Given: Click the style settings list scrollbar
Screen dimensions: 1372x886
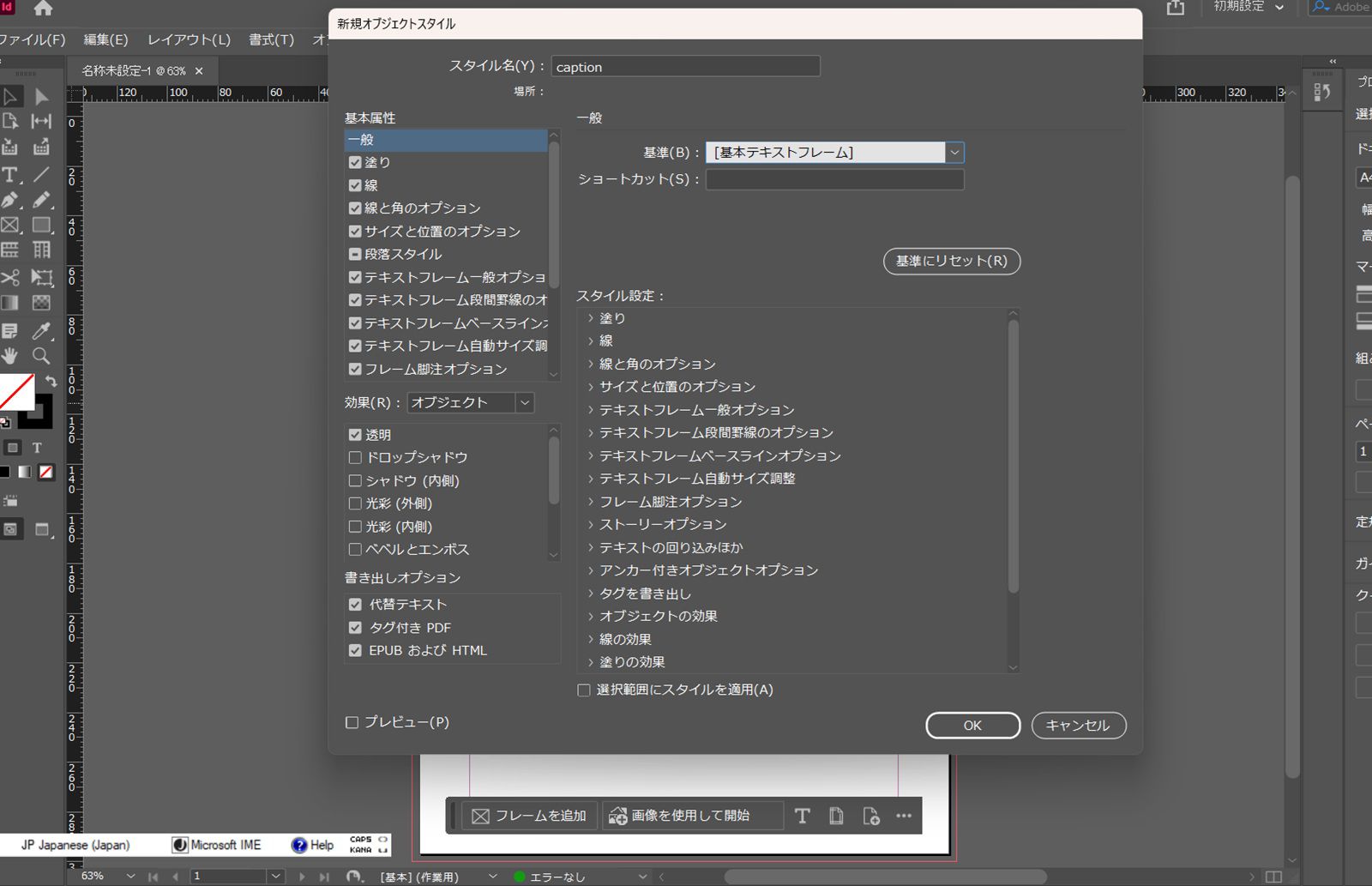Looking at the screenshot, I should (x=1013, y=457).
